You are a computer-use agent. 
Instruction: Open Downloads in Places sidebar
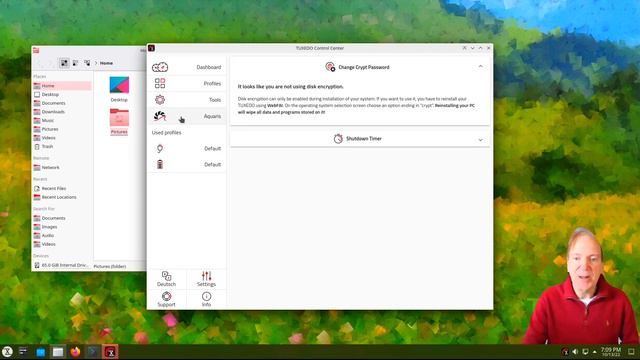click(62, 112)
